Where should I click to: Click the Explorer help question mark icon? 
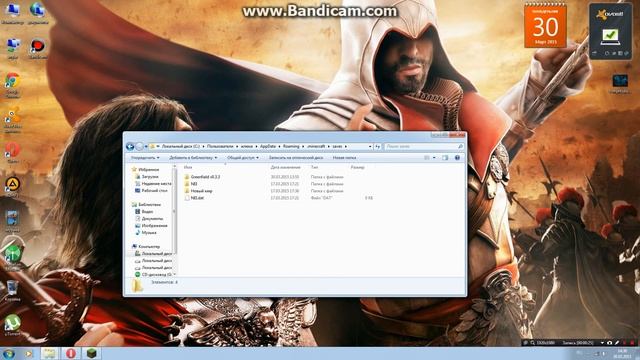click(x=457, y=158)
